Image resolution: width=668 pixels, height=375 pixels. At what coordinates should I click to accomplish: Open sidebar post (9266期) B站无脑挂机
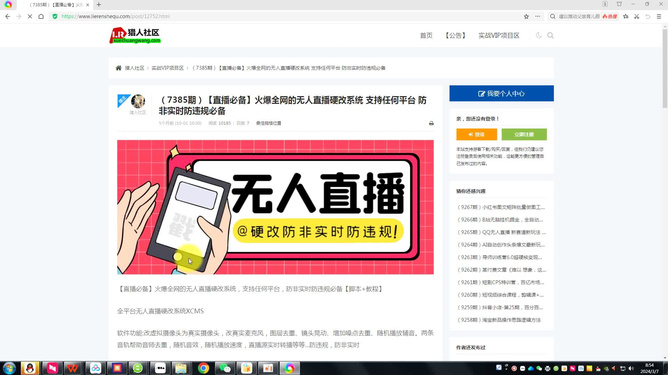(500, 220)
